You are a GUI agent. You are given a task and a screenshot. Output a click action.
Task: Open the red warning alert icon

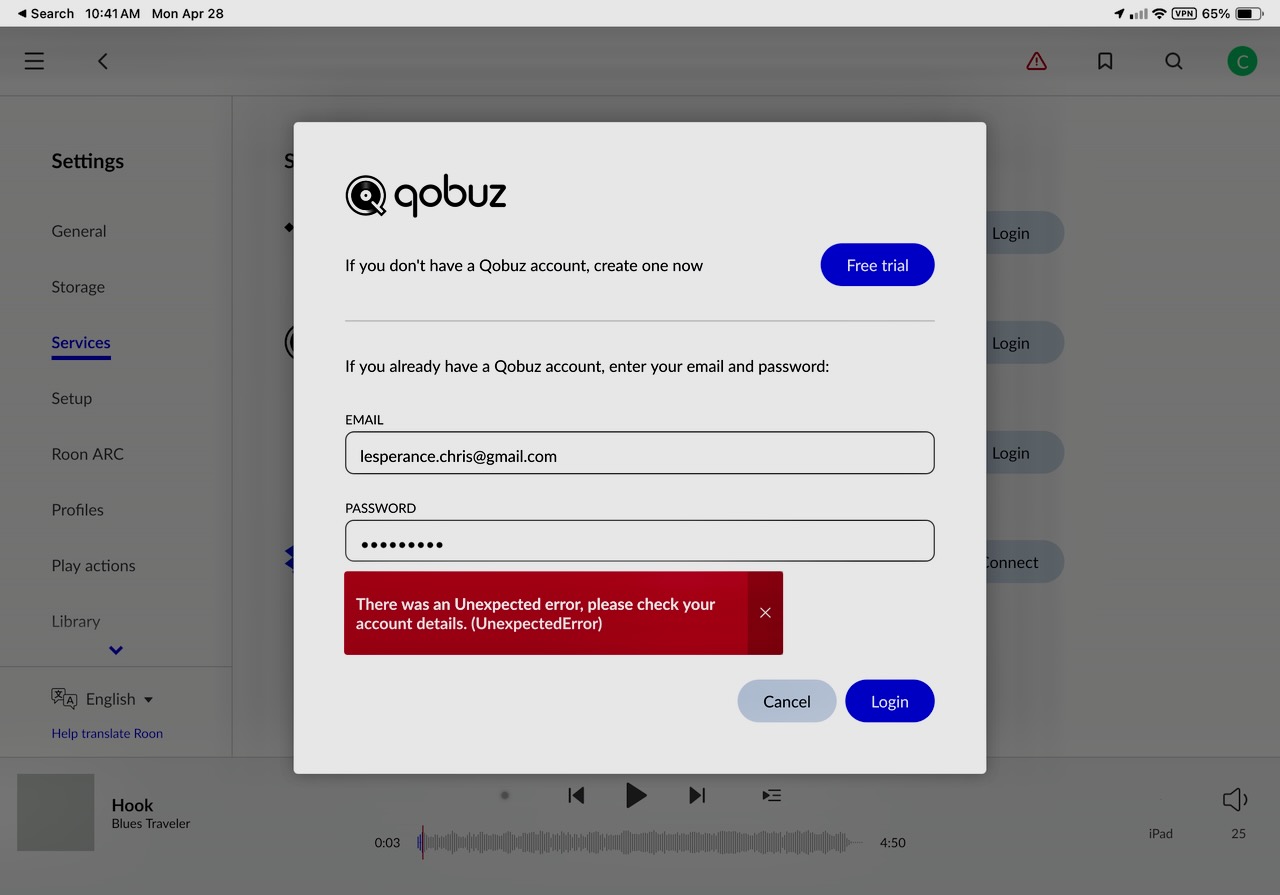(1036, 61)
